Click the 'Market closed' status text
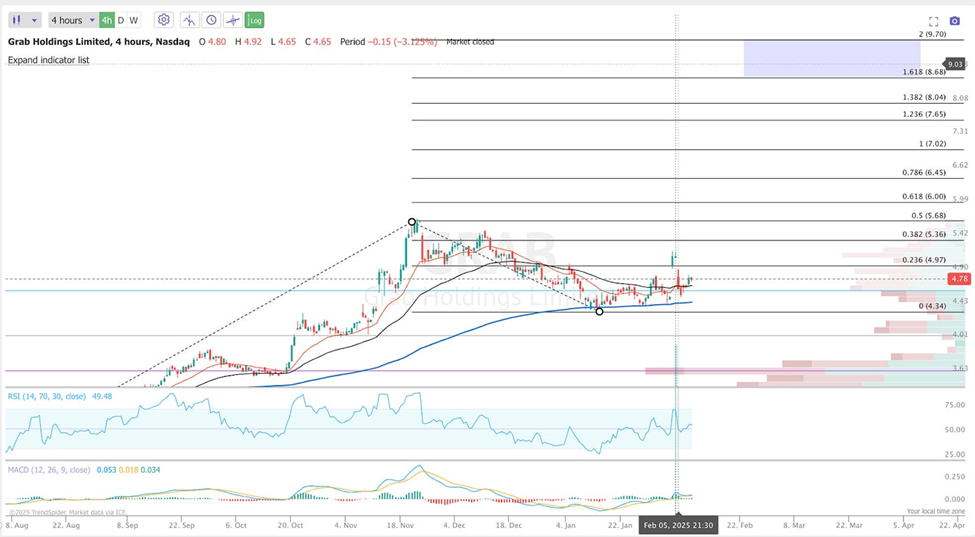The width and height of the screenshot is (975, 537). [x=470, y=42]
